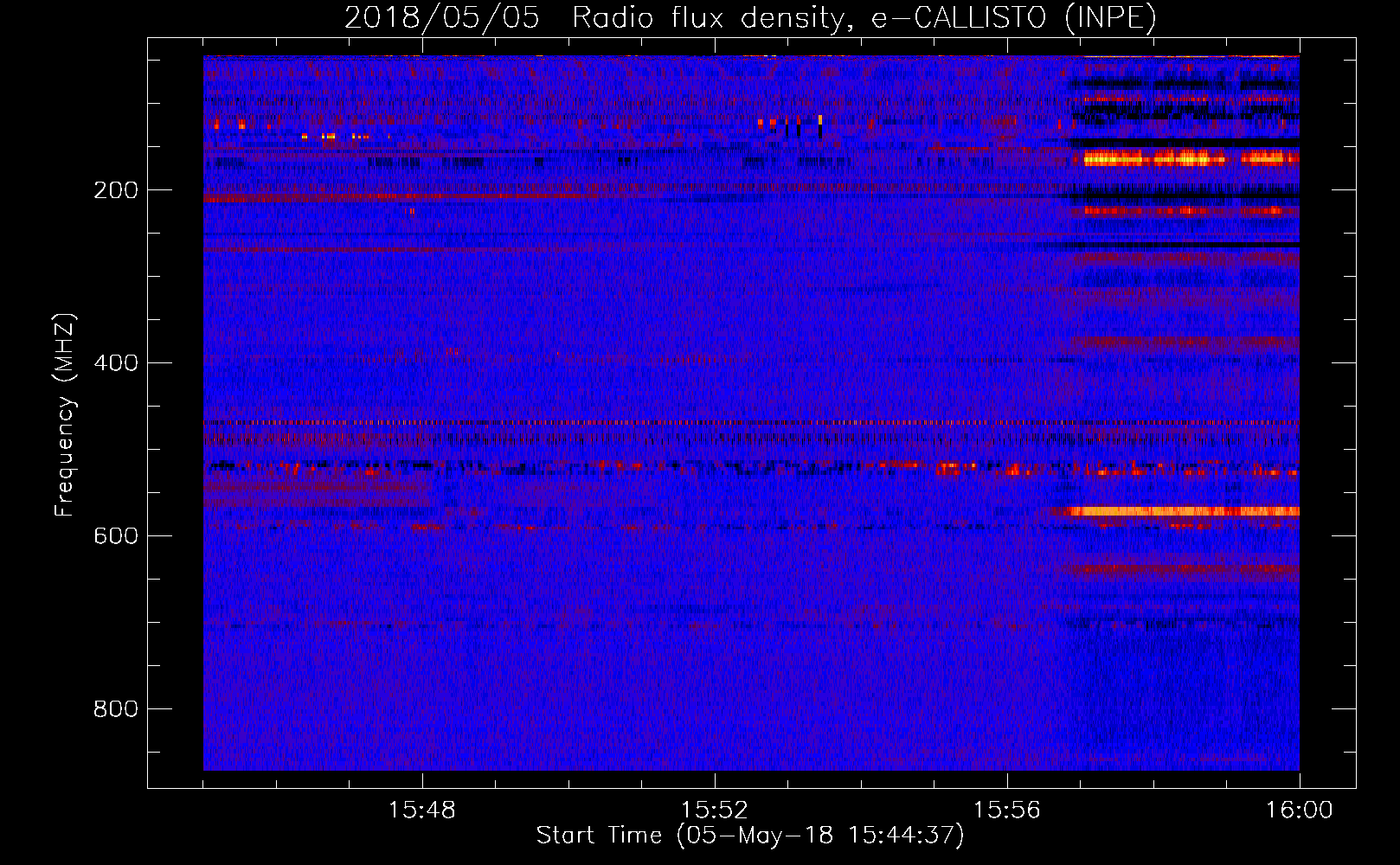Select the 800 frequency tick label
The width and height of the screenshot is (1400, 865).
coord(115,709)
